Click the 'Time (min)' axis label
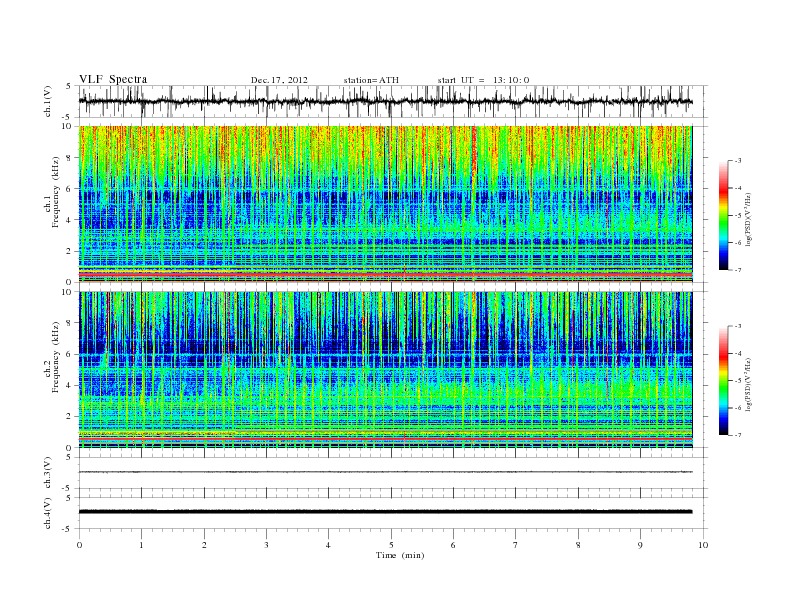 [x=400, y=555]
